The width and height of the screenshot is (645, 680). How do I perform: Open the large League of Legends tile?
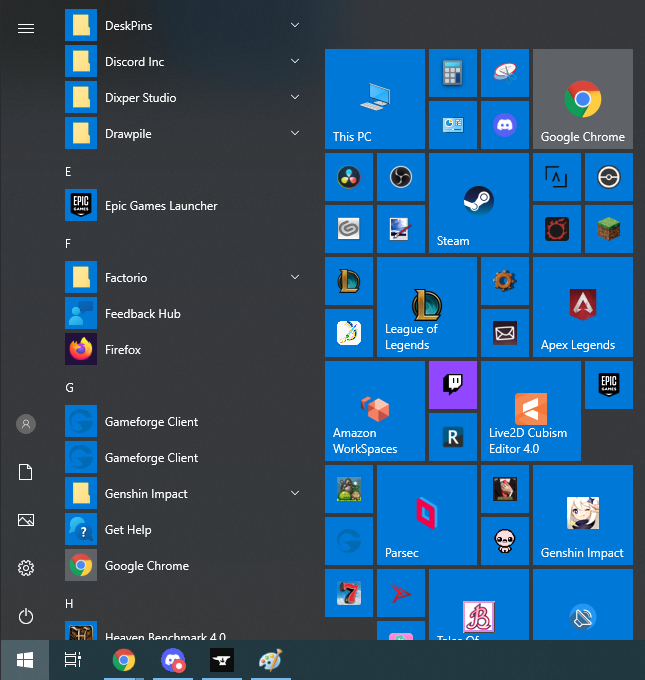point(427,307)
